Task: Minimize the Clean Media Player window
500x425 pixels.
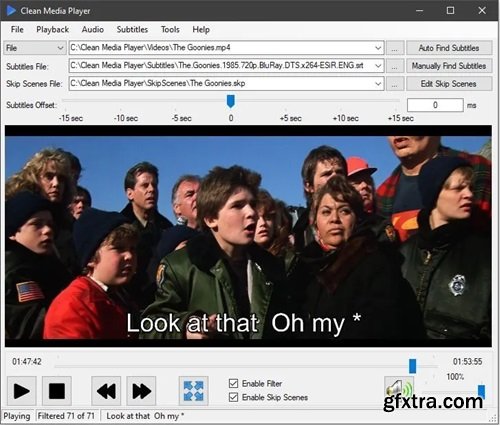Action: tap(420, 11)
